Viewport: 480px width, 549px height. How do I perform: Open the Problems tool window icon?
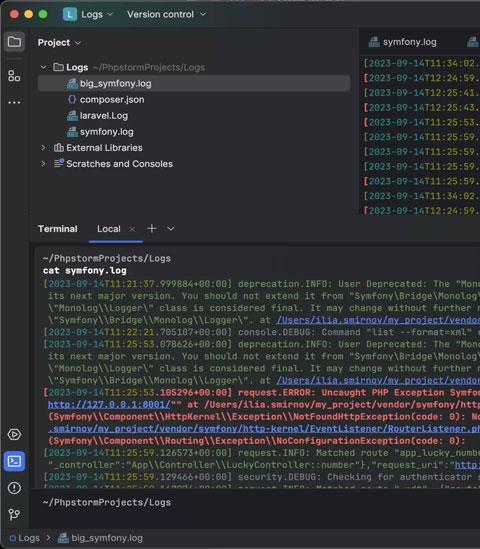[x=14, y=488]
